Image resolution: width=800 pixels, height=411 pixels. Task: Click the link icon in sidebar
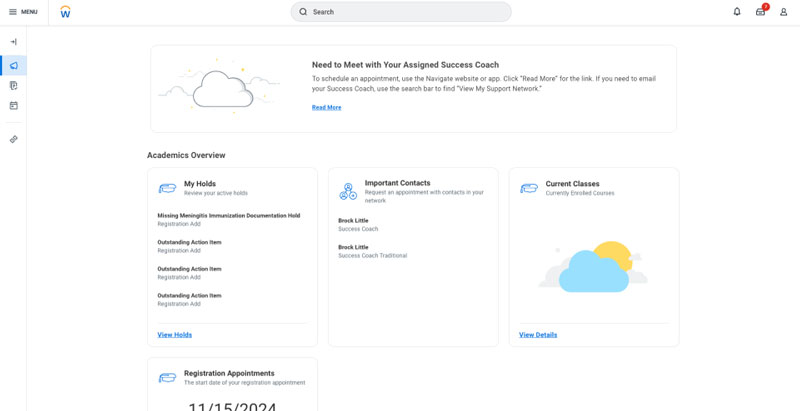click(x=13, y=139)
